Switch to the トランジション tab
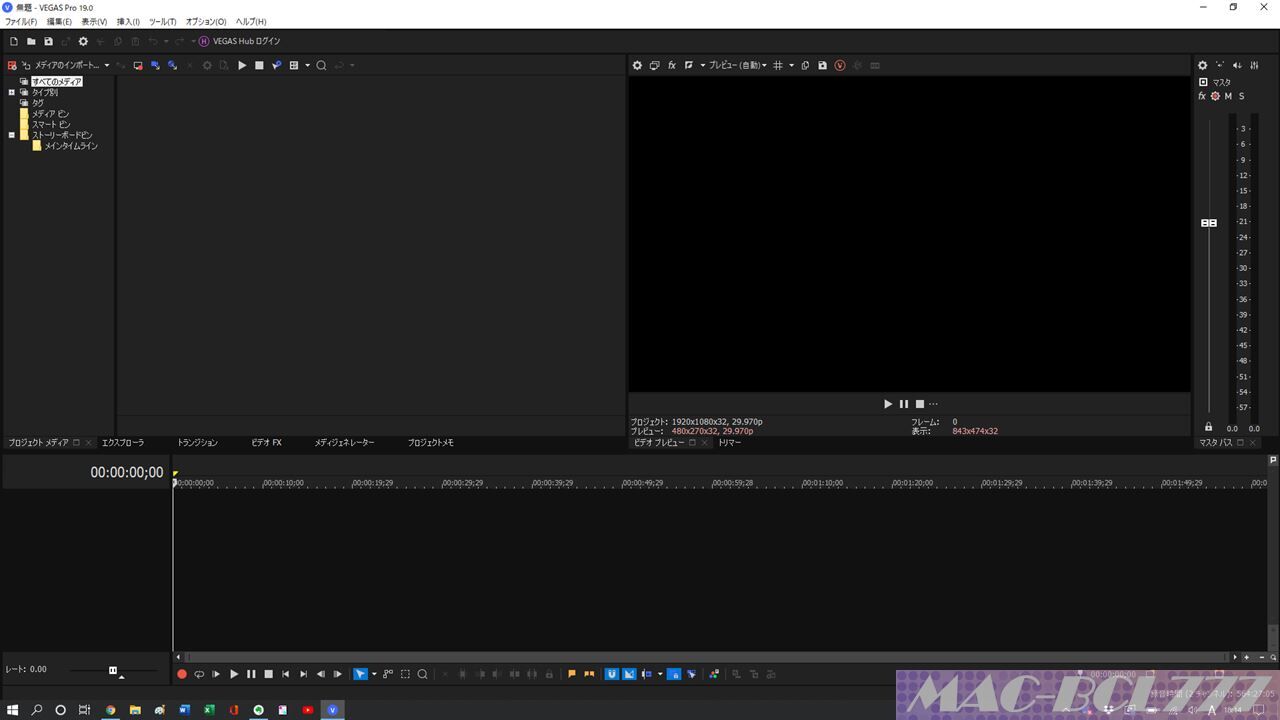This screenshot has height=720, width=1280. tap(197, 442)
